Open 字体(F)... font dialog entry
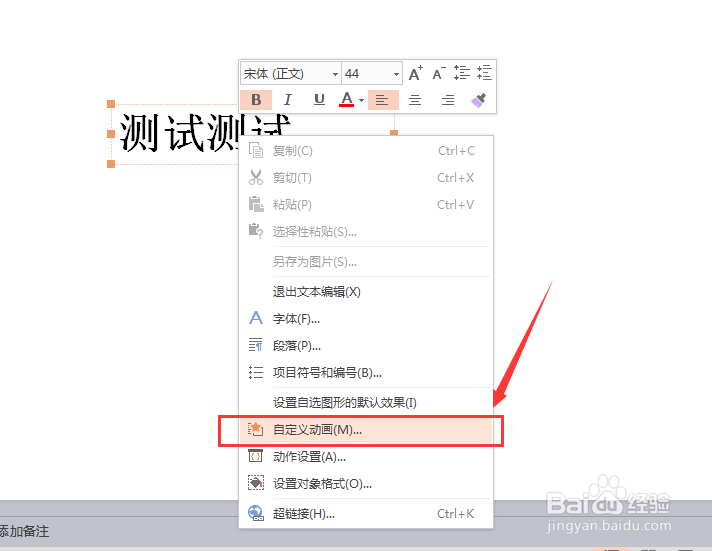712x551 pixels. point(366,319)
